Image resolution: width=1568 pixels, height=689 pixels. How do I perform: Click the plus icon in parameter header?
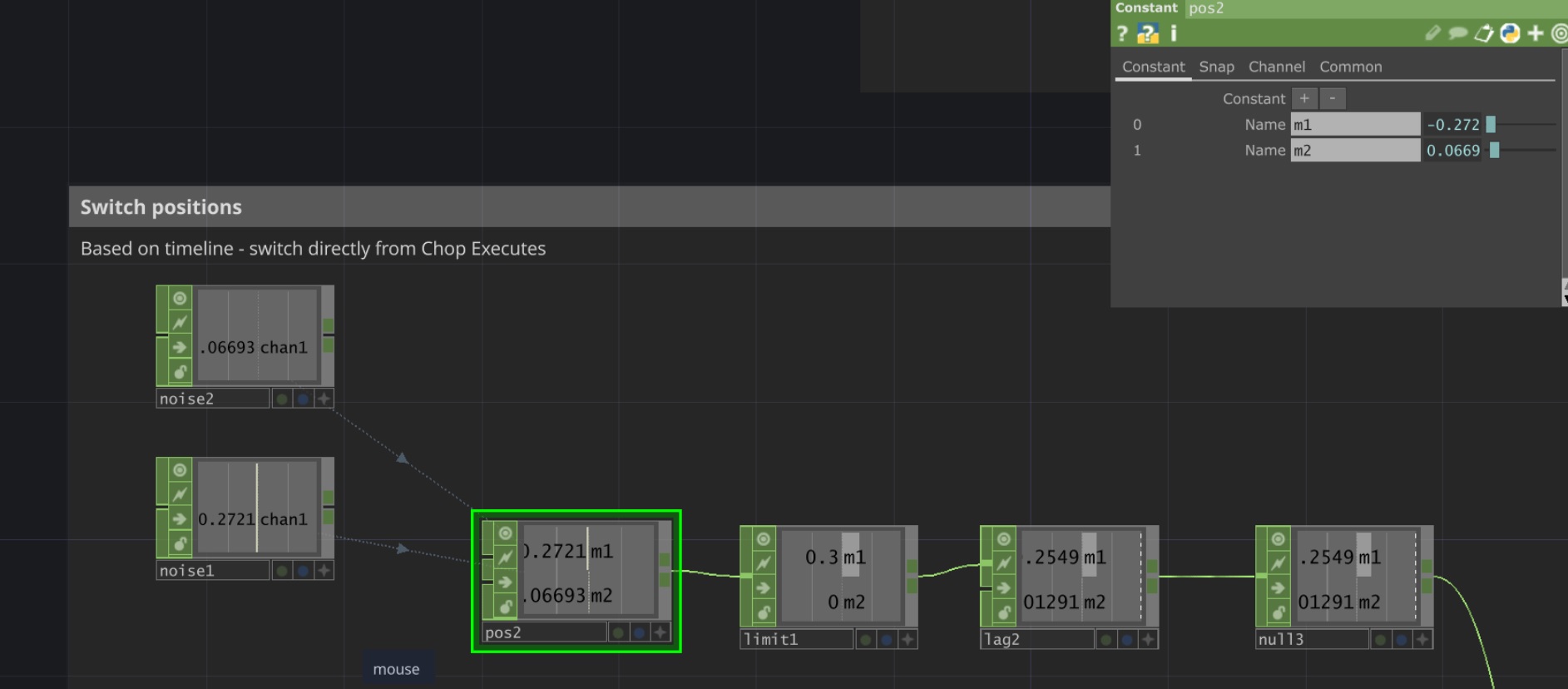coord(1536,33)
